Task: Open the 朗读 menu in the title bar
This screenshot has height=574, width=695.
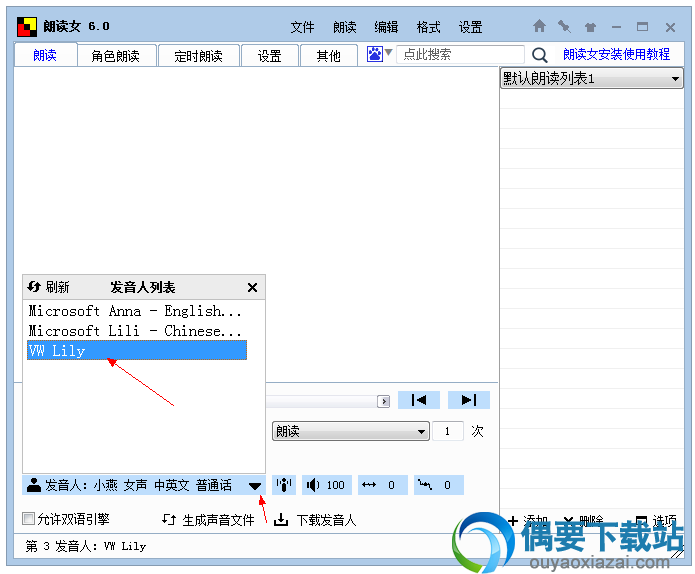Action: tap(345, 27)
